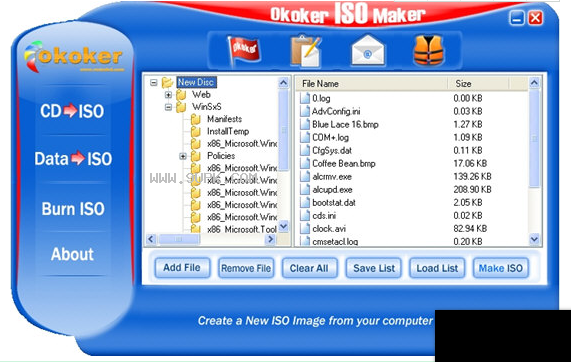Switch to CD to ISO mode
Viewport: 571px width, 362px height.
(x=72, y=111)
